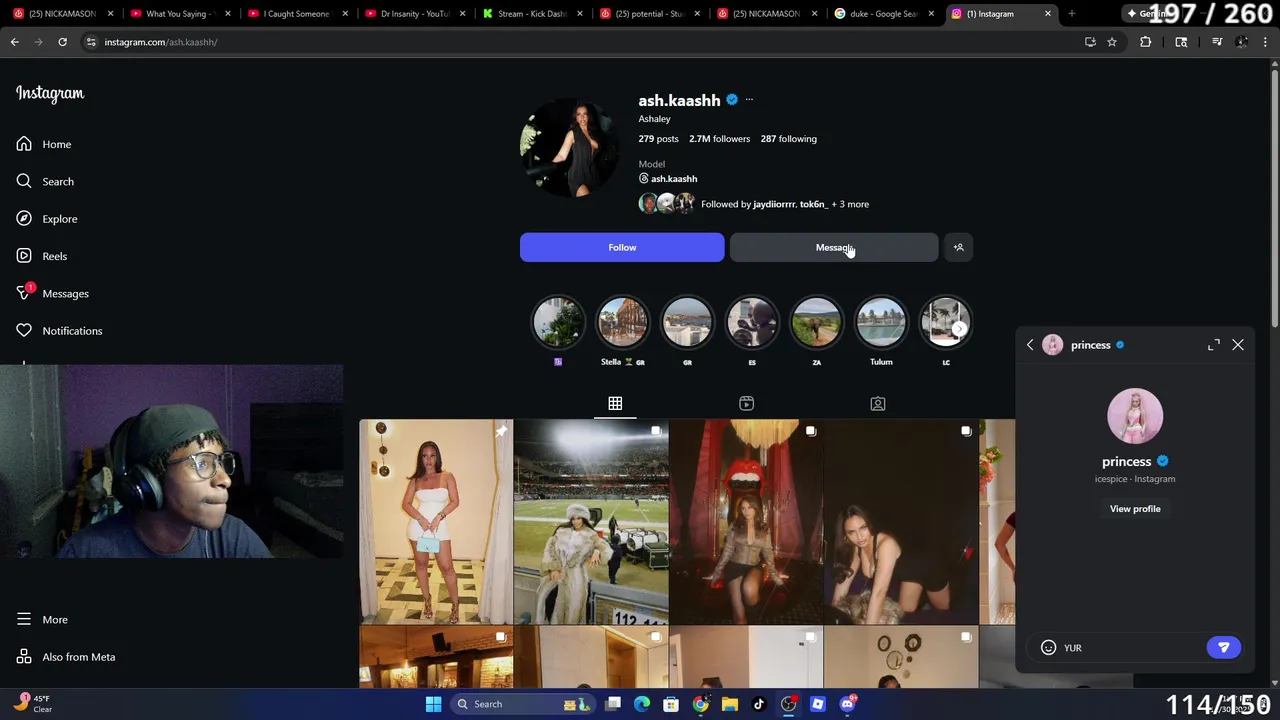Select the Posts grid tab
This screenshot has height=720, width=1280.
[615, 403]
